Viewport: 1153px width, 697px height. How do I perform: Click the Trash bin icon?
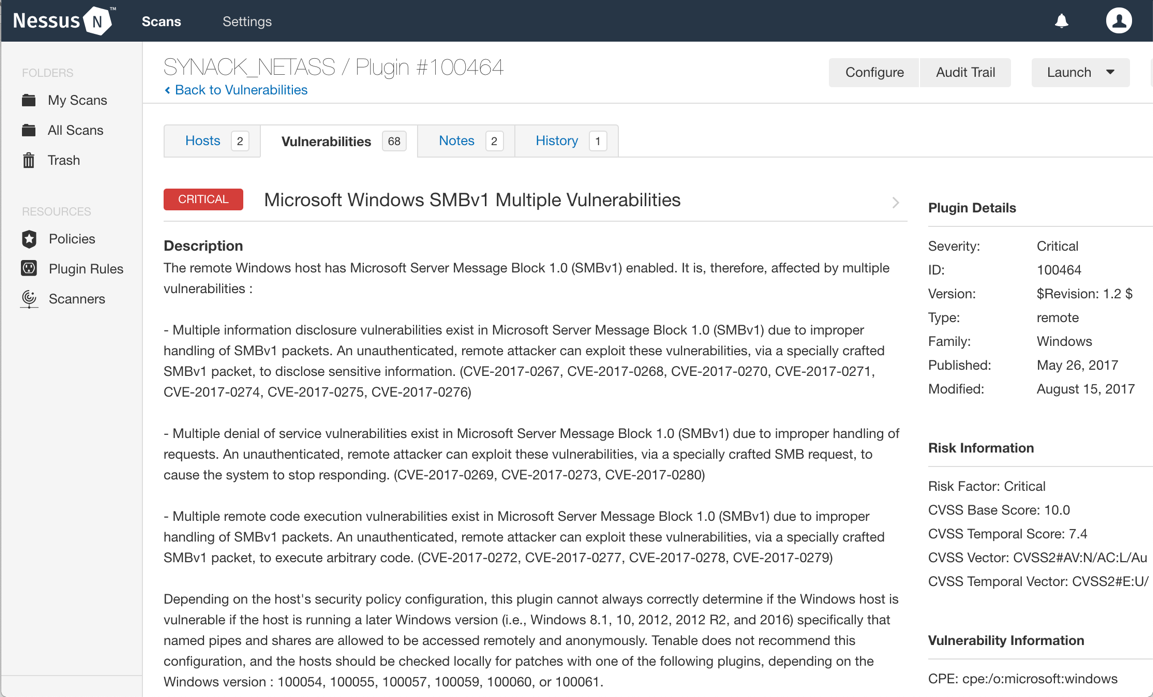(x=29, y=160)
